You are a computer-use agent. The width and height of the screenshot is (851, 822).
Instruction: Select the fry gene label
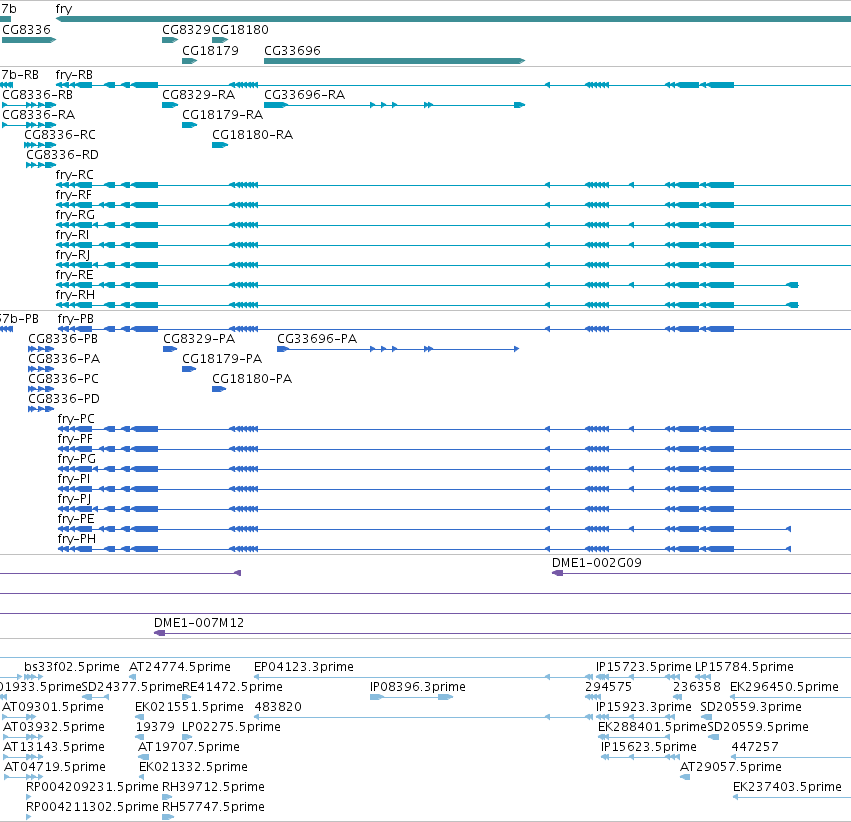(63, 9)
